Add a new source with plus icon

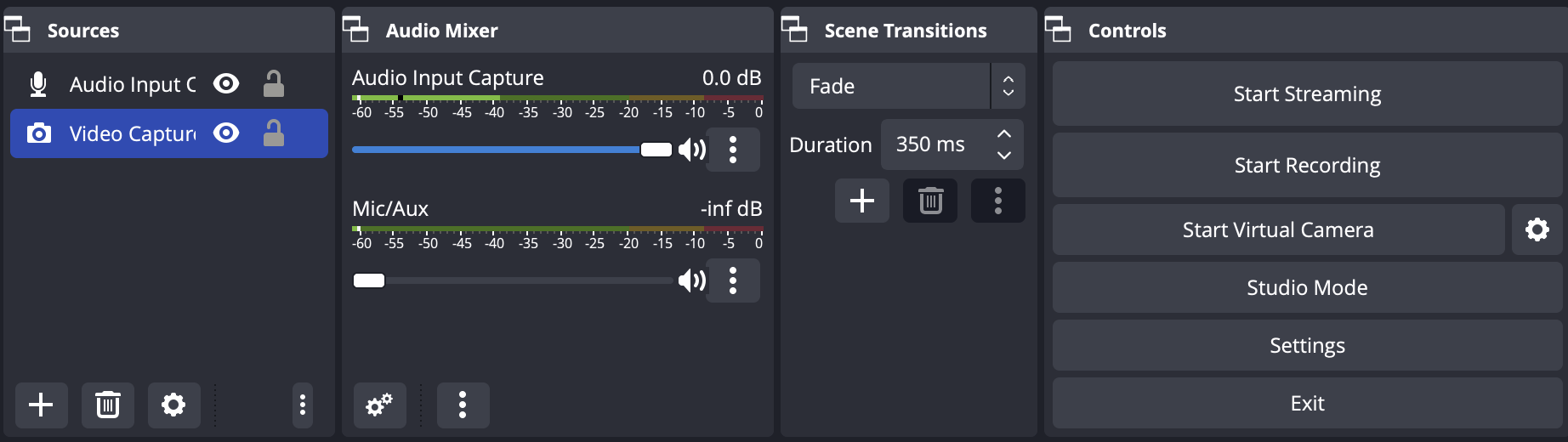(41, 405)
